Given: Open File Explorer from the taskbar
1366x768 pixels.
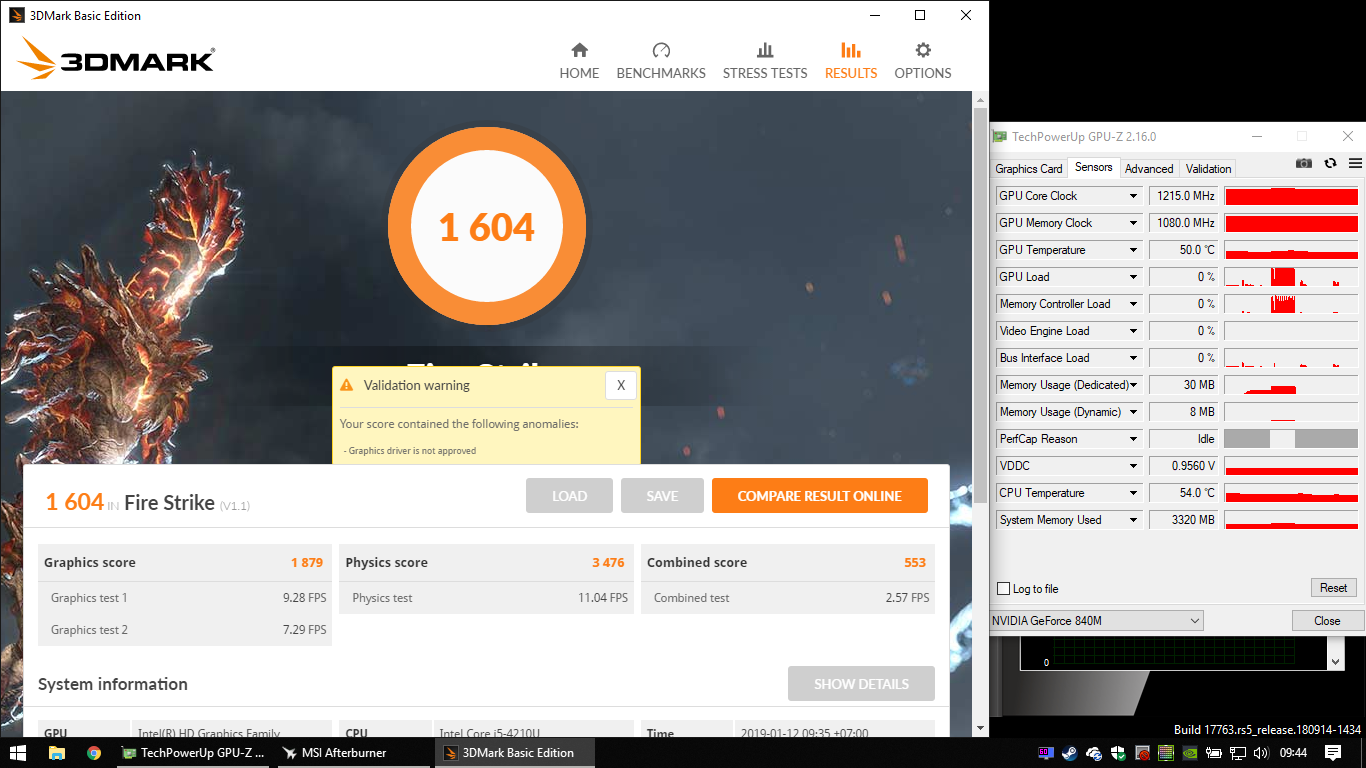Looking at the screenshot, I should click(x=57, y=753).
